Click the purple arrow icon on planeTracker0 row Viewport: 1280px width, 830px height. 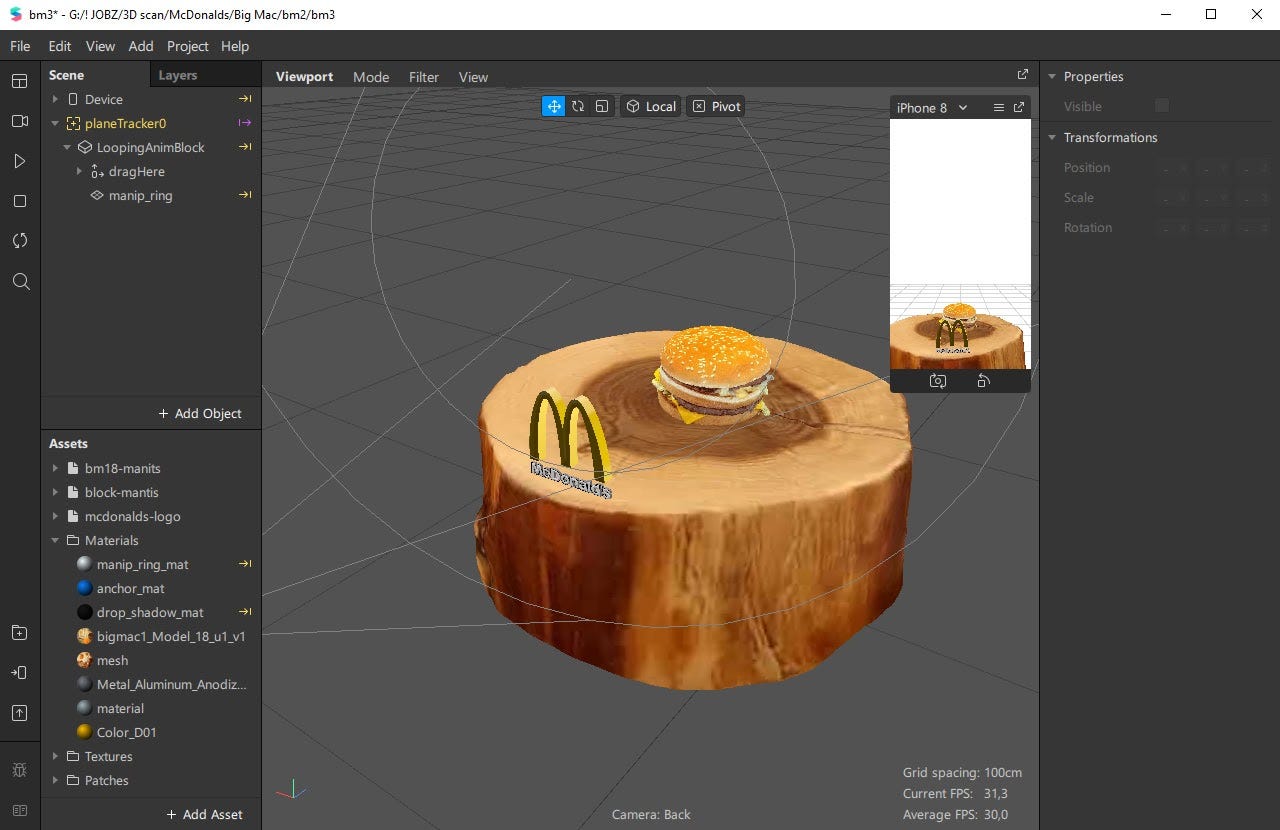coord(245,123)
